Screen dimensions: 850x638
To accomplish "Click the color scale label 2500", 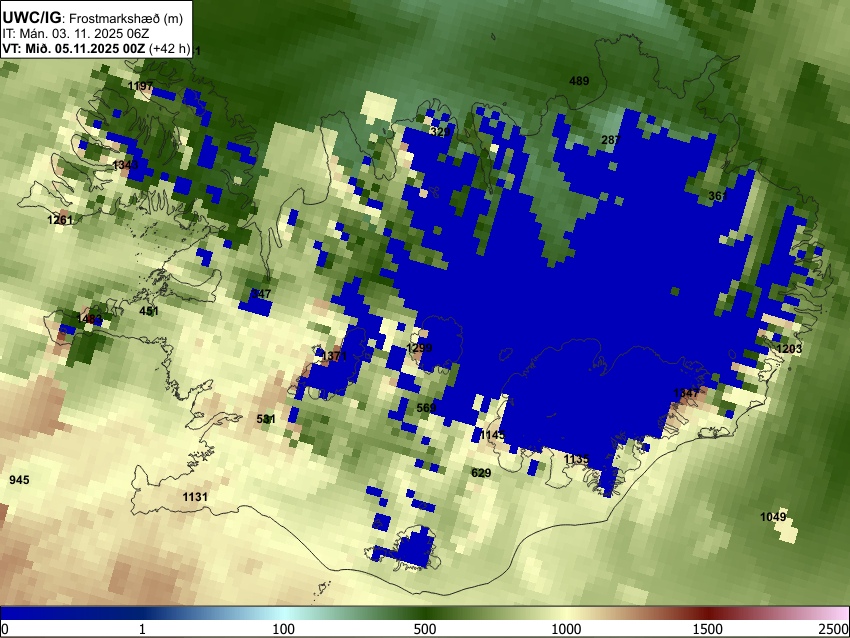I will tap(834, 629).
